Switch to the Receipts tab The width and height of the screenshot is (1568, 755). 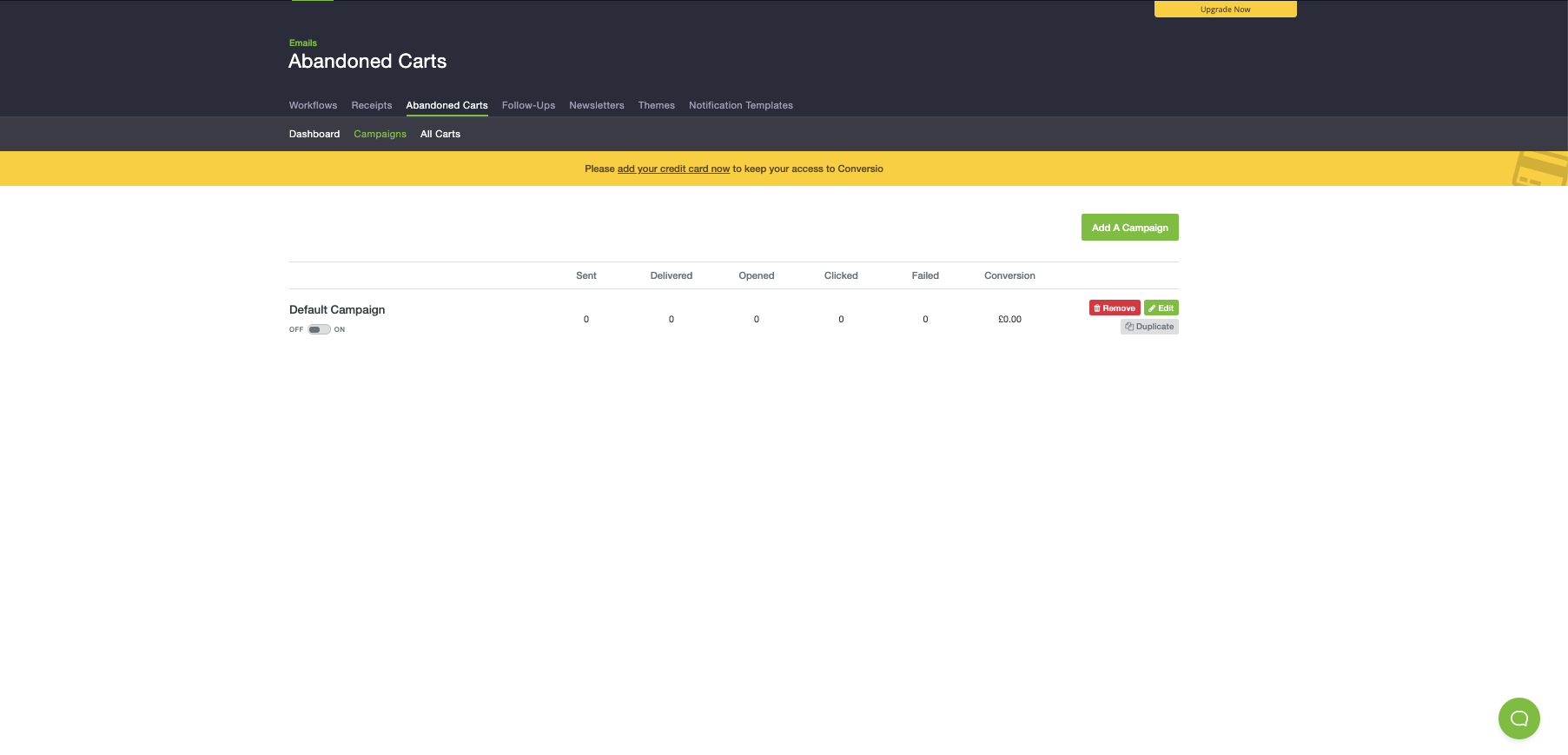click(372, 105)
